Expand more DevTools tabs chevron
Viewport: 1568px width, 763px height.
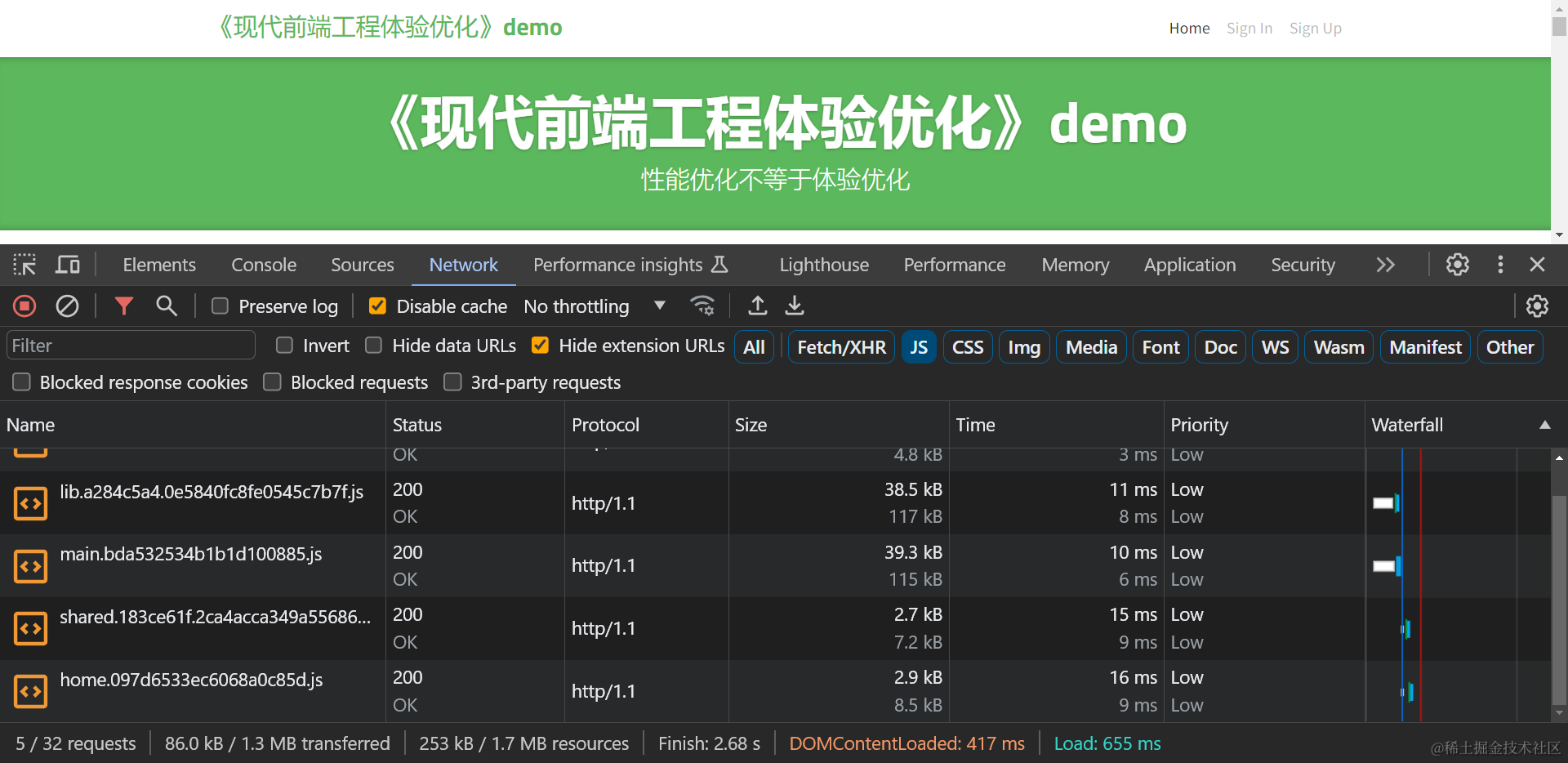point(1385,265)
